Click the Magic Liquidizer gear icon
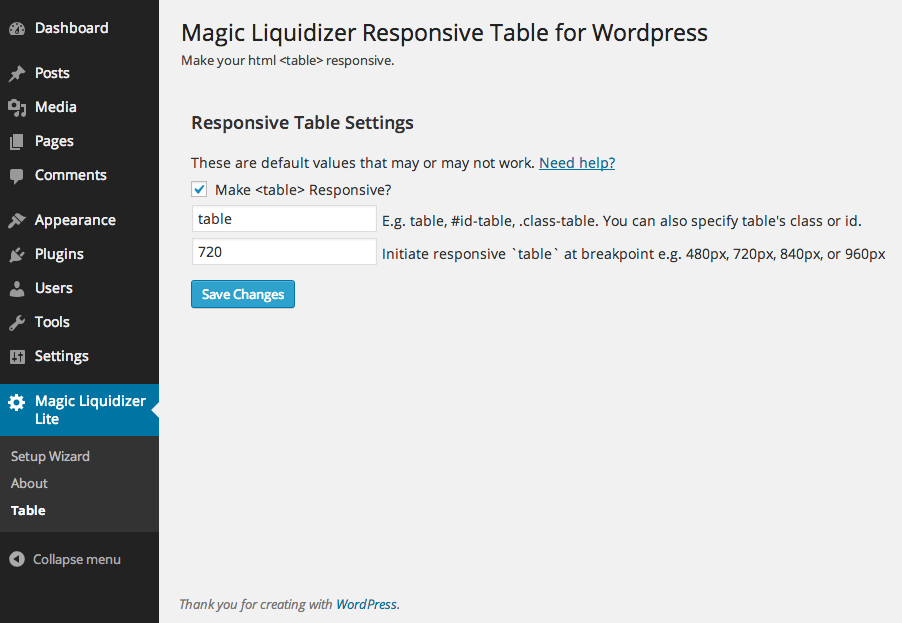The image size is (902, 623). pyautogui.click(x=17, y=402)
